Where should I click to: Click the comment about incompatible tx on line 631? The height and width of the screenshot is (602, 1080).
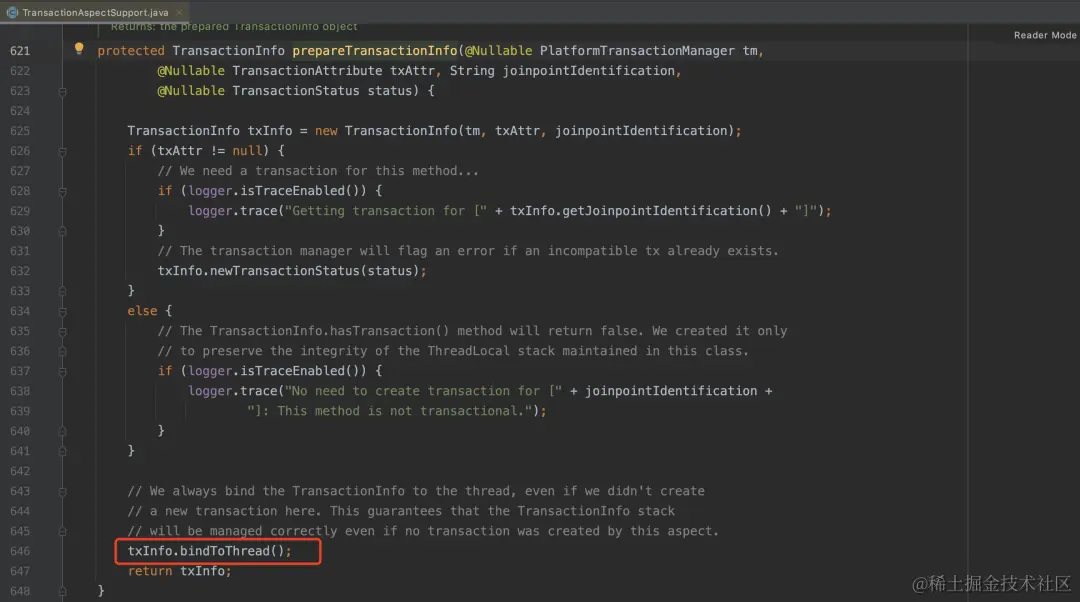(468, 251)
